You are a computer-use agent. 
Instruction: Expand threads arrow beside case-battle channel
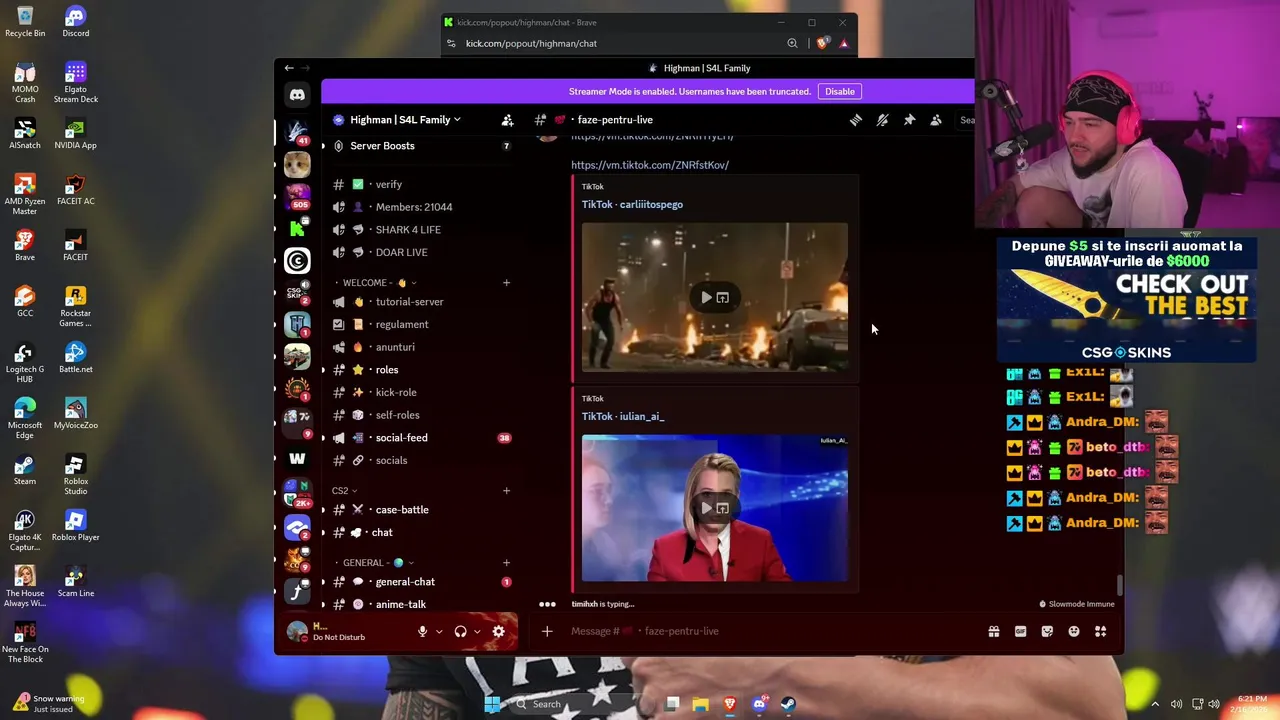[x=323, y=510]
